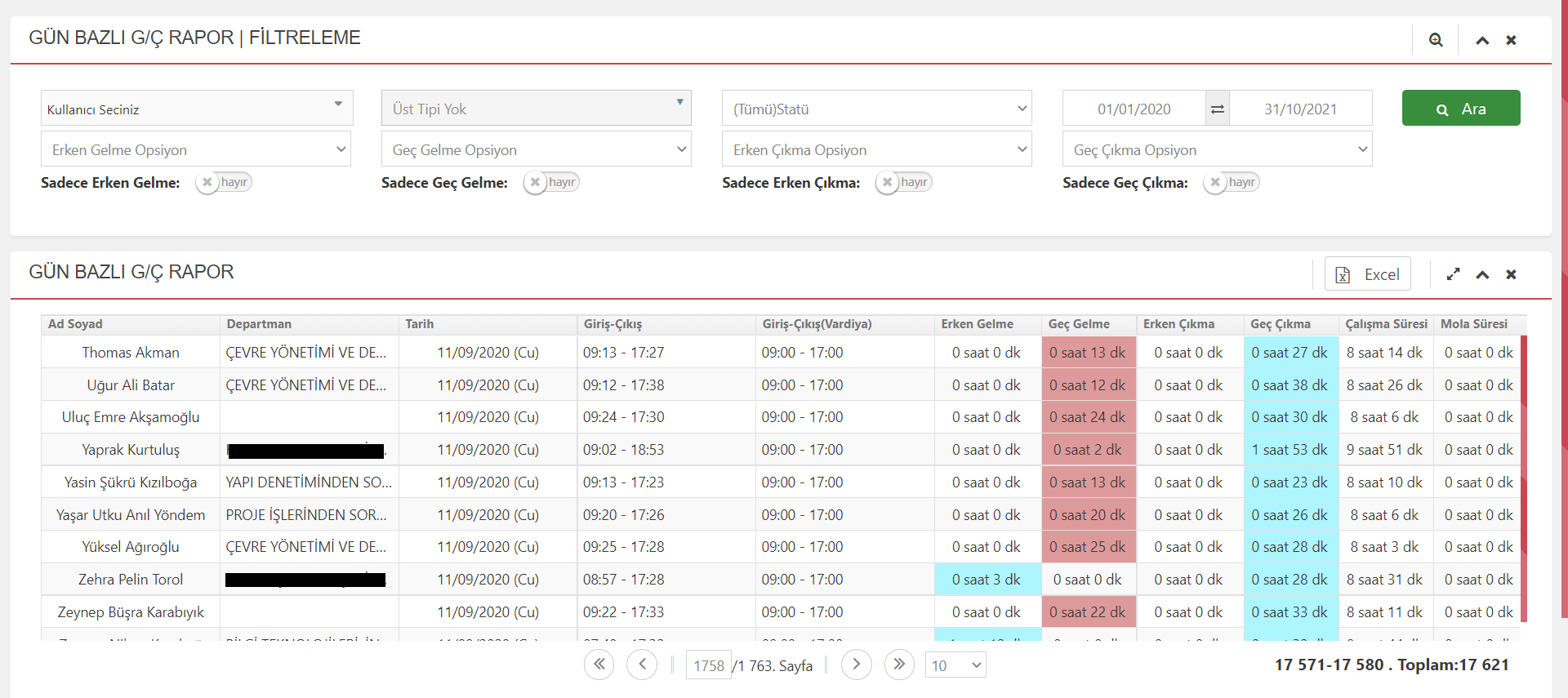
Task: Collapse the Gün Bazlı G/Ç Rapor panel
Action: (1482, 274)
